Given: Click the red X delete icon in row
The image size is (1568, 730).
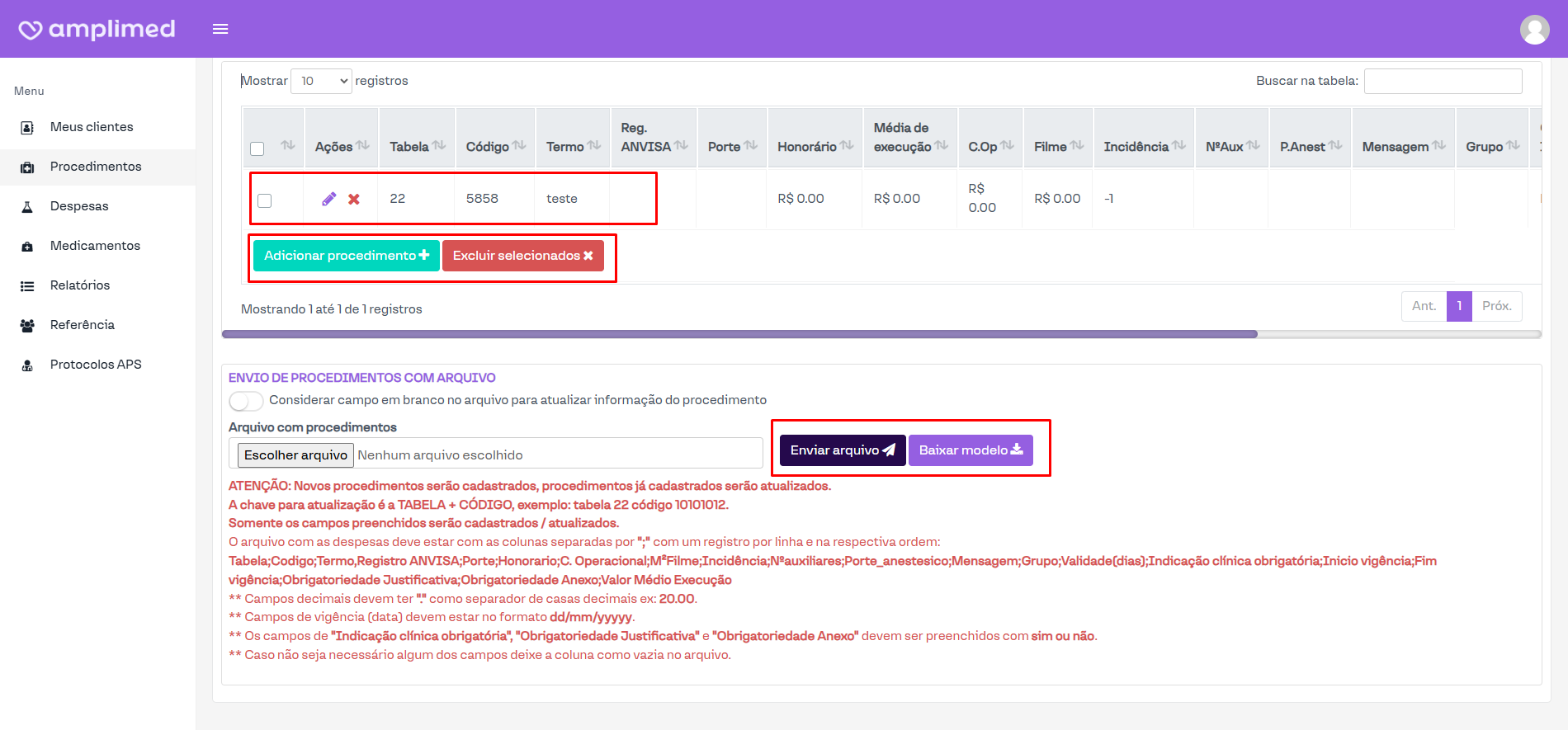Looking at the screenshot, I should (354, 199).
